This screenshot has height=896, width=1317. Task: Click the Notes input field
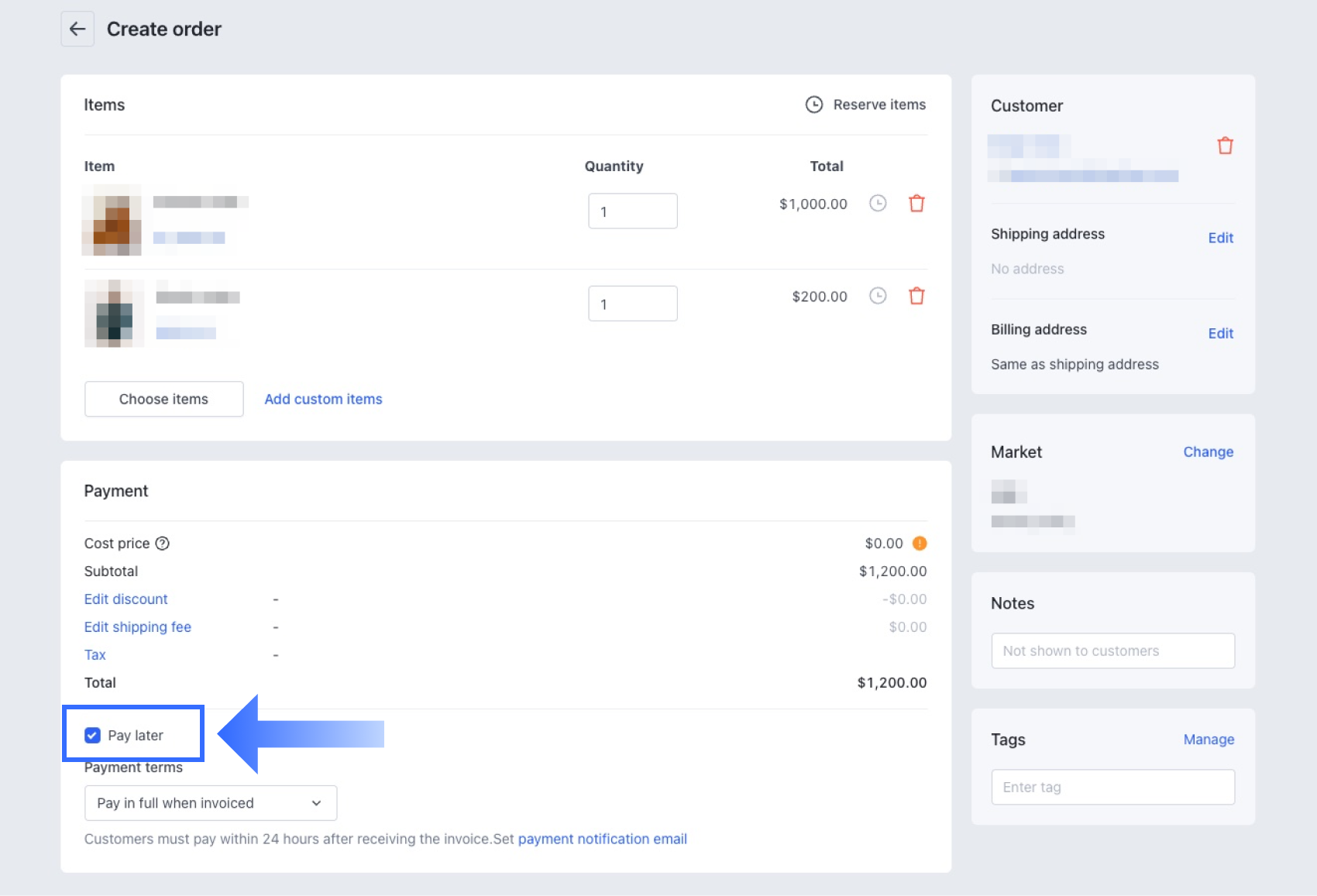1112,651
